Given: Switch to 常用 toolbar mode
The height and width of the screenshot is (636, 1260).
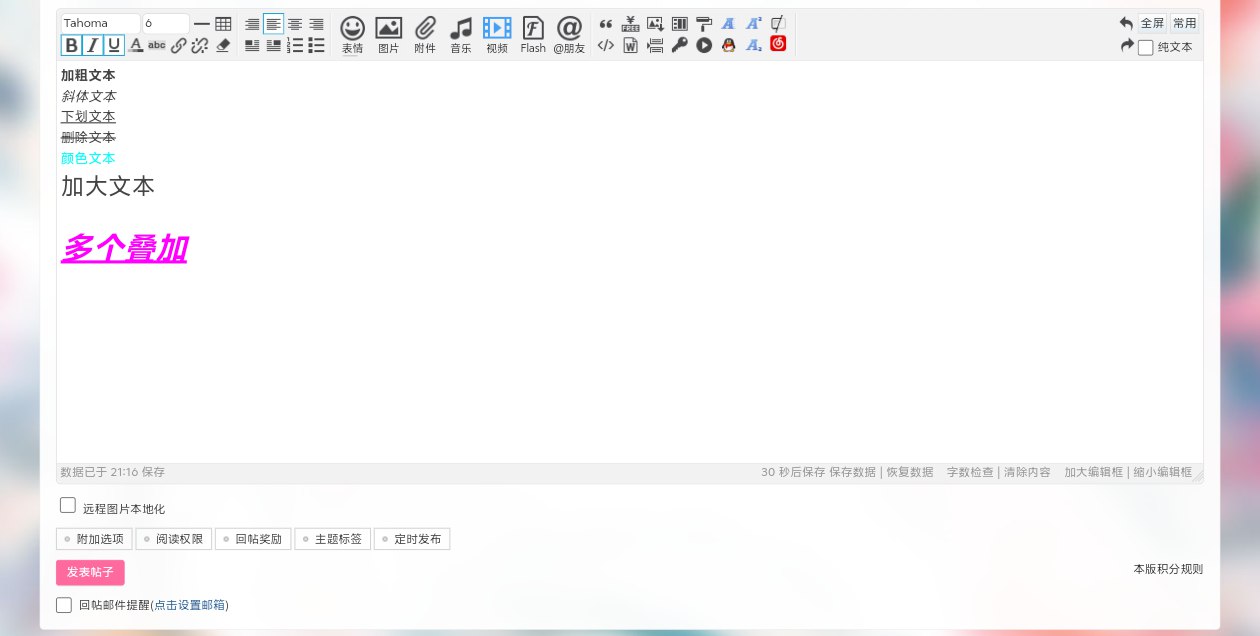Looking at the screenshot, I should (1184, 23).
